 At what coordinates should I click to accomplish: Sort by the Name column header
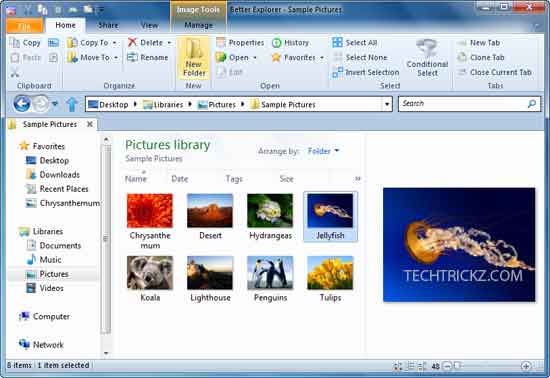136,178
